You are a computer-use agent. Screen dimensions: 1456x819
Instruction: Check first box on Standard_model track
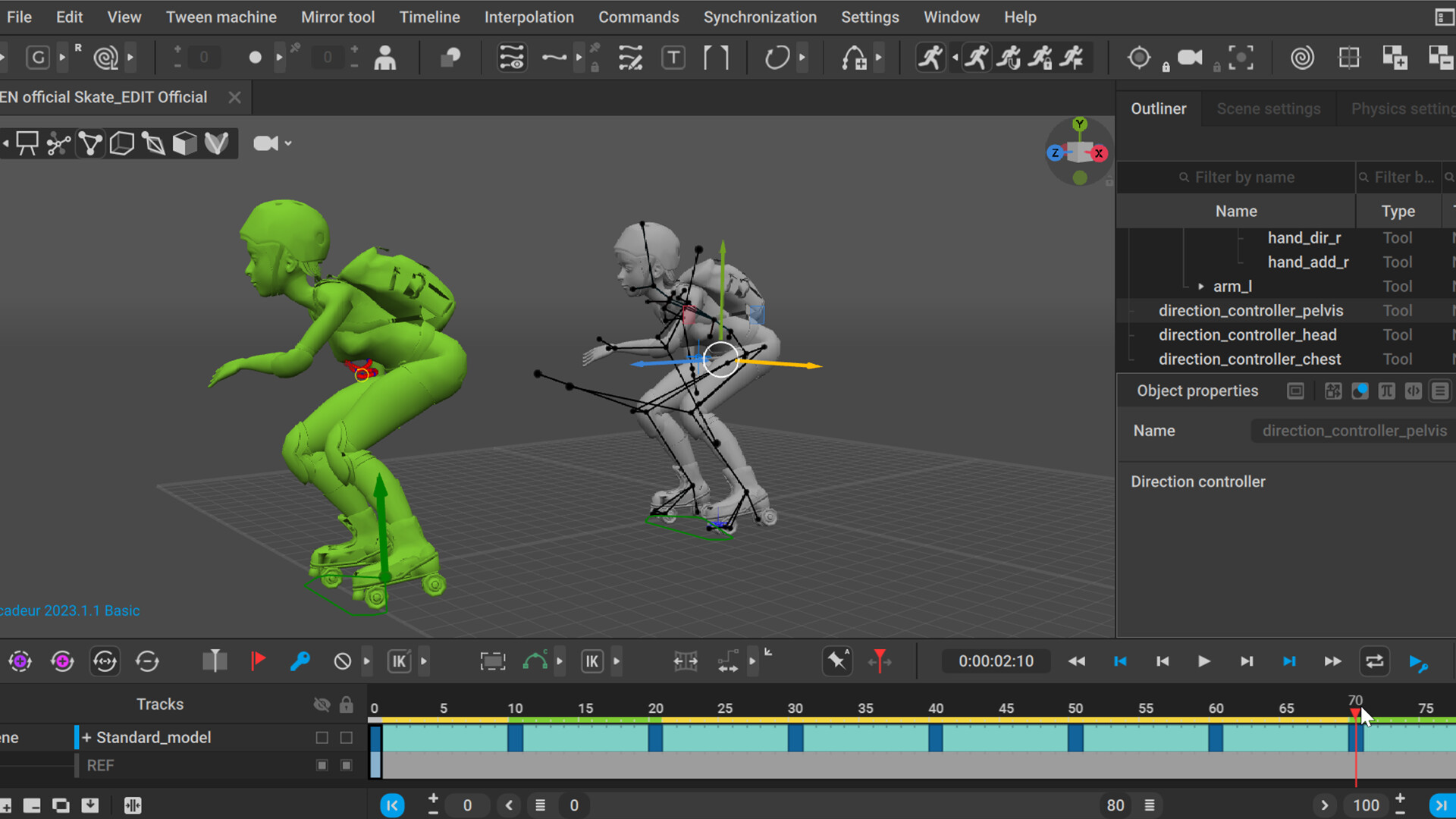(322, 737)
